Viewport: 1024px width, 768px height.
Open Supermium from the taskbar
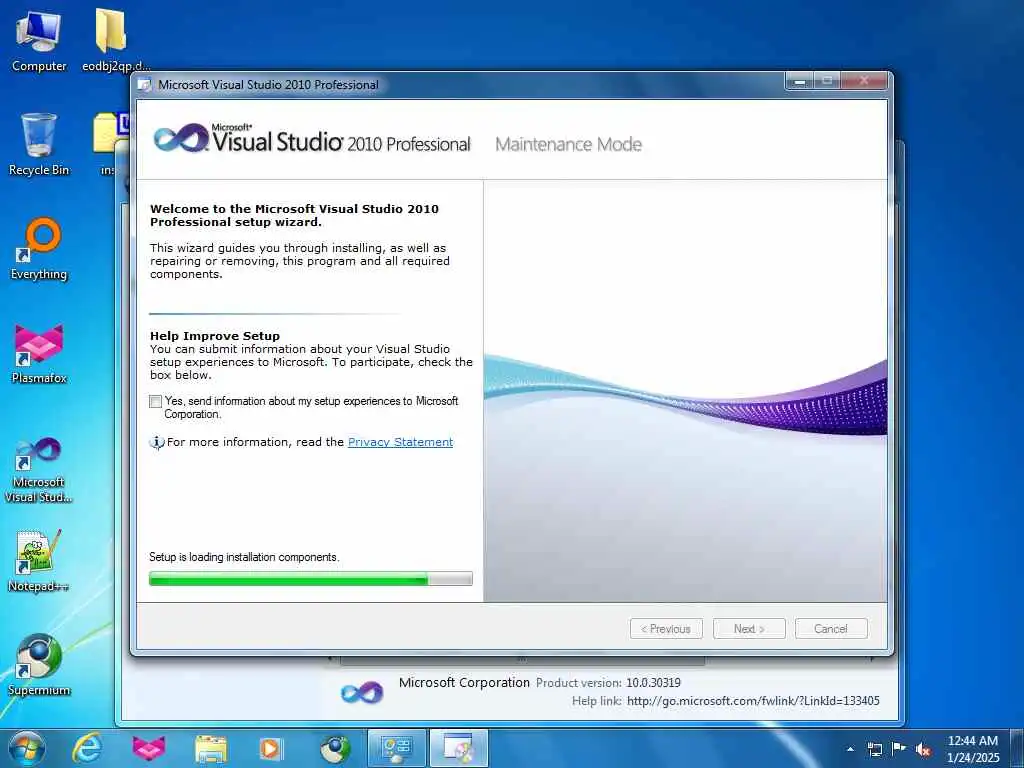[335, 748]
